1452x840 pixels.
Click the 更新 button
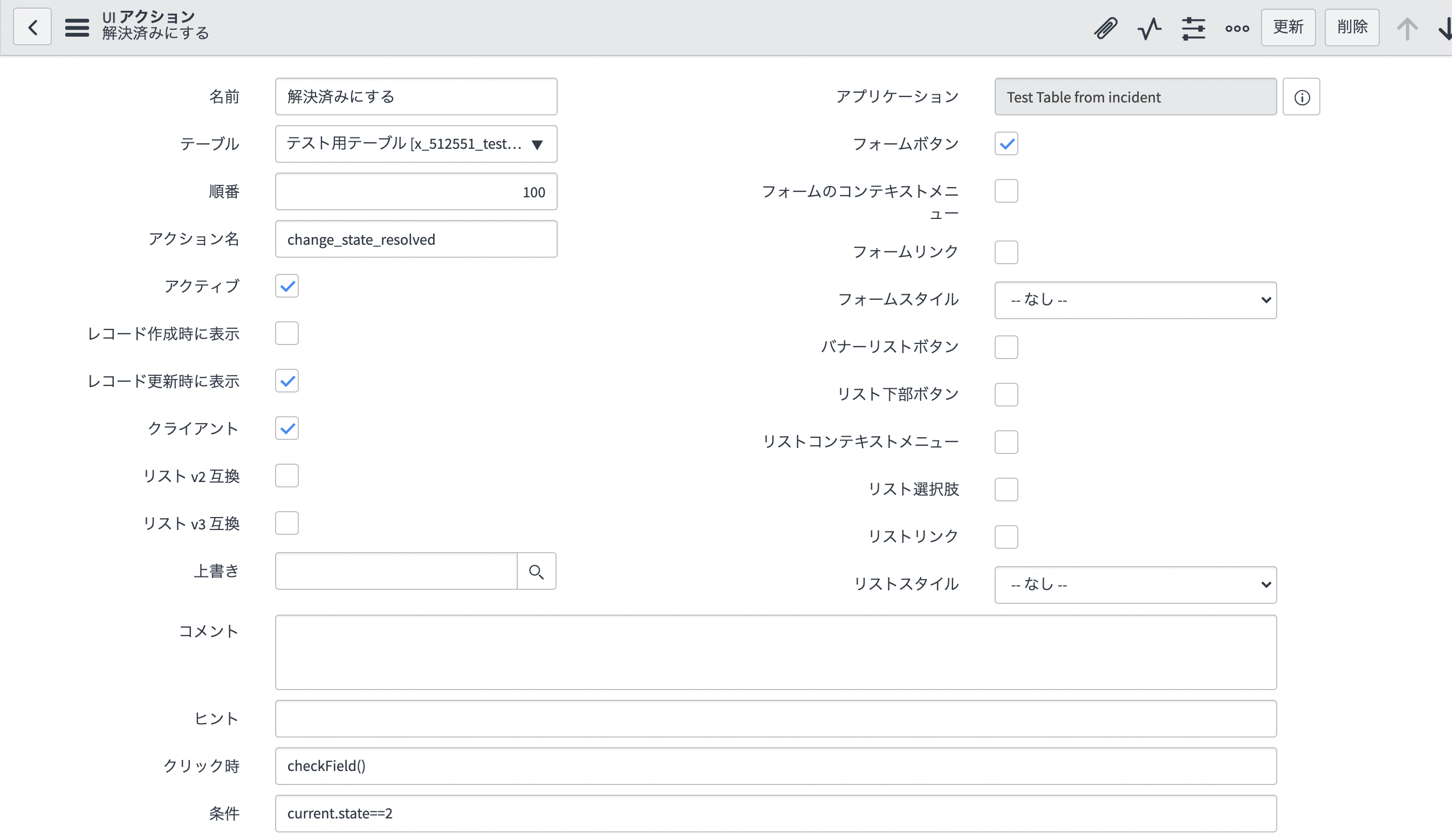(x=1289, y=27)
